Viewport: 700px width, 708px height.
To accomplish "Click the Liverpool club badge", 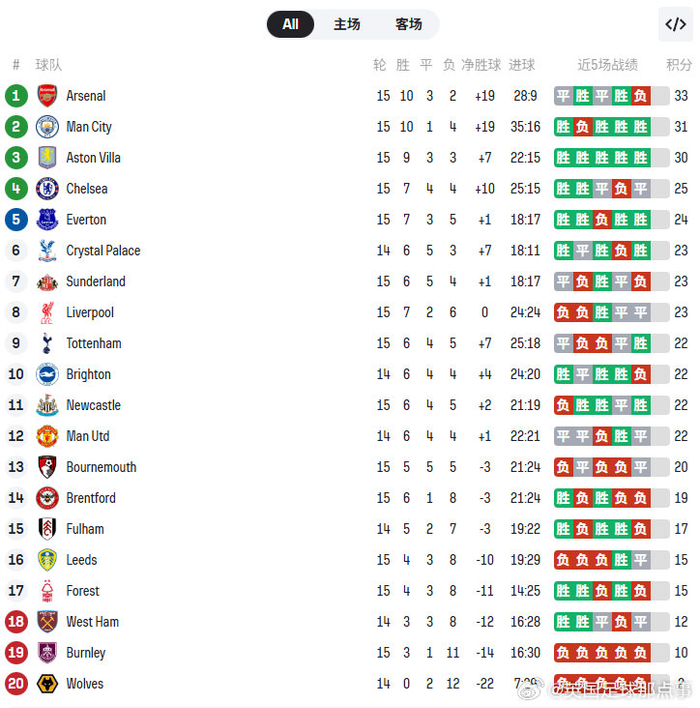I will pos(47,313).
